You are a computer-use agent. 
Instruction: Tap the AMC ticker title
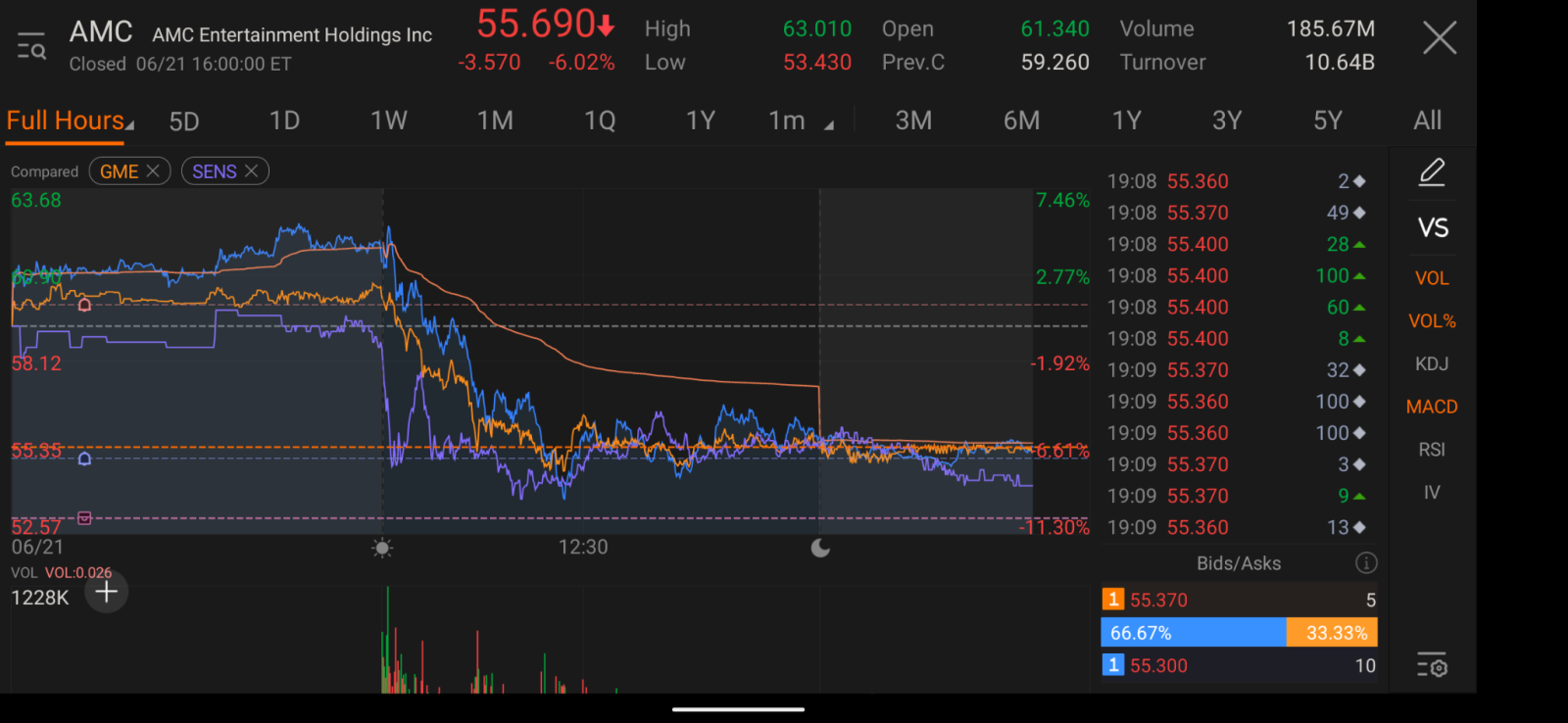[x=101, y=32]
